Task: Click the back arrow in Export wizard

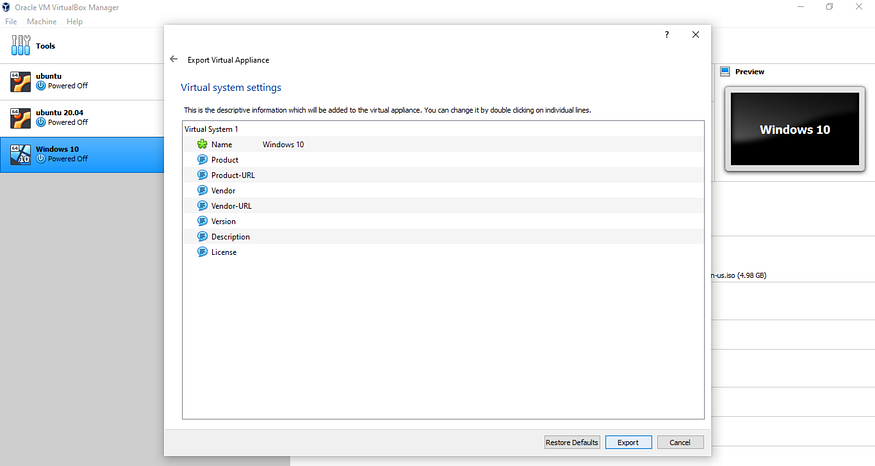Action: tap(174, 59)
